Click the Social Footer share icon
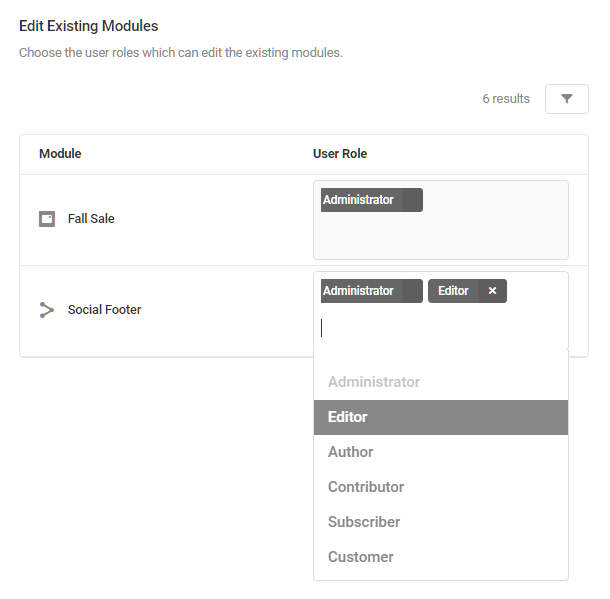This screenshot has width=610, height=599. pyautogui.click(x=47, y=310)
